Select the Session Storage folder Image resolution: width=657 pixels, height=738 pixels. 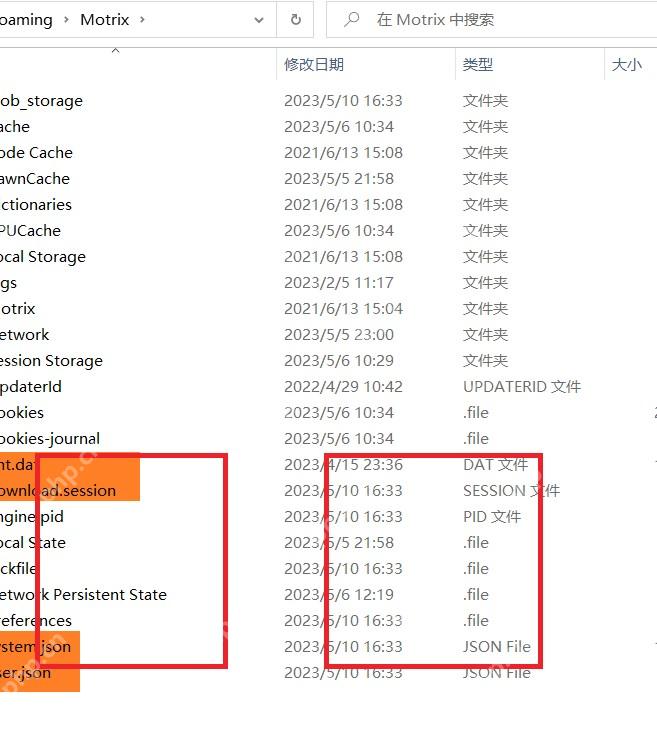[x=51, y=361]
